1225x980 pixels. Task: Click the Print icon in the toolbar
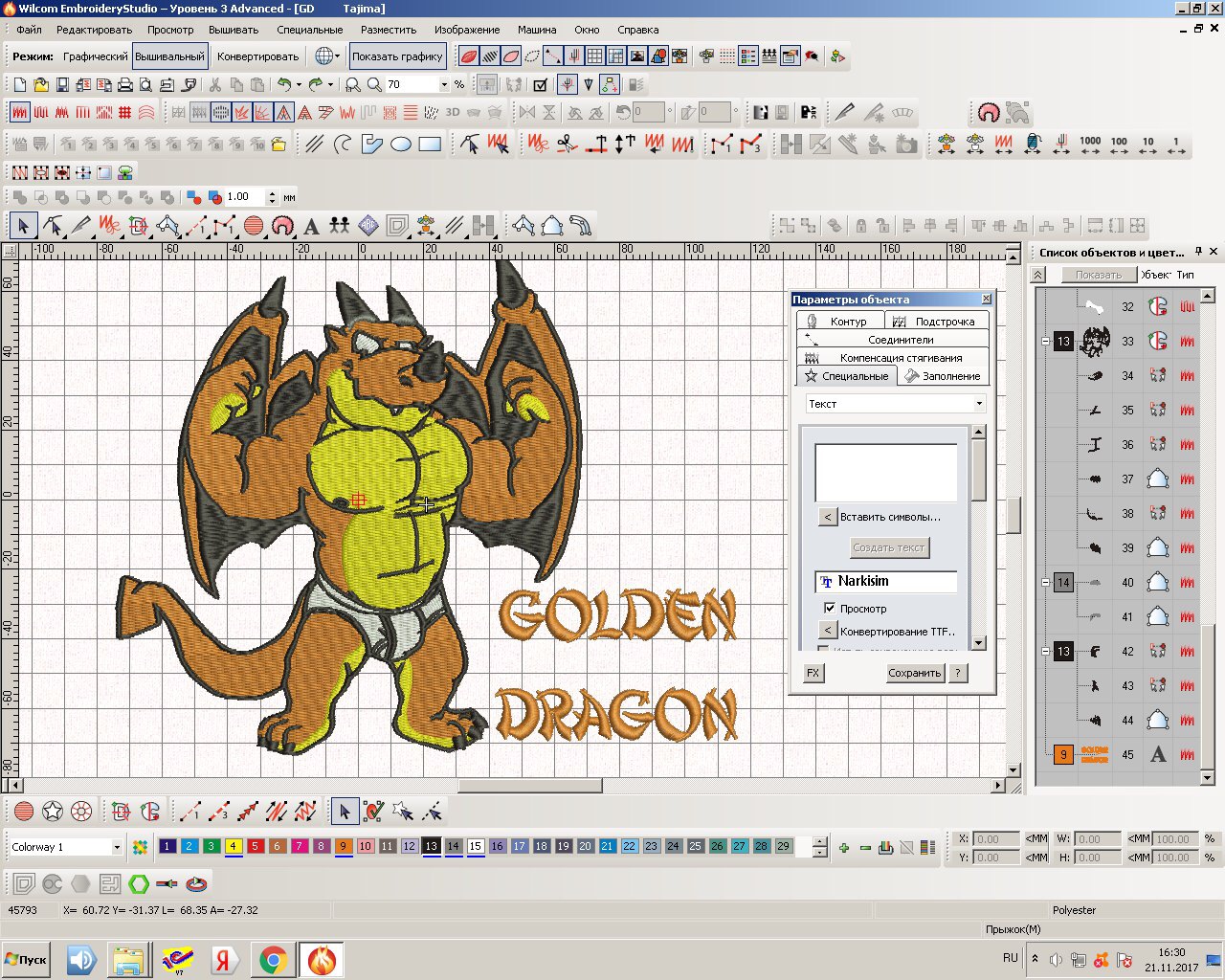click(124, 85)
